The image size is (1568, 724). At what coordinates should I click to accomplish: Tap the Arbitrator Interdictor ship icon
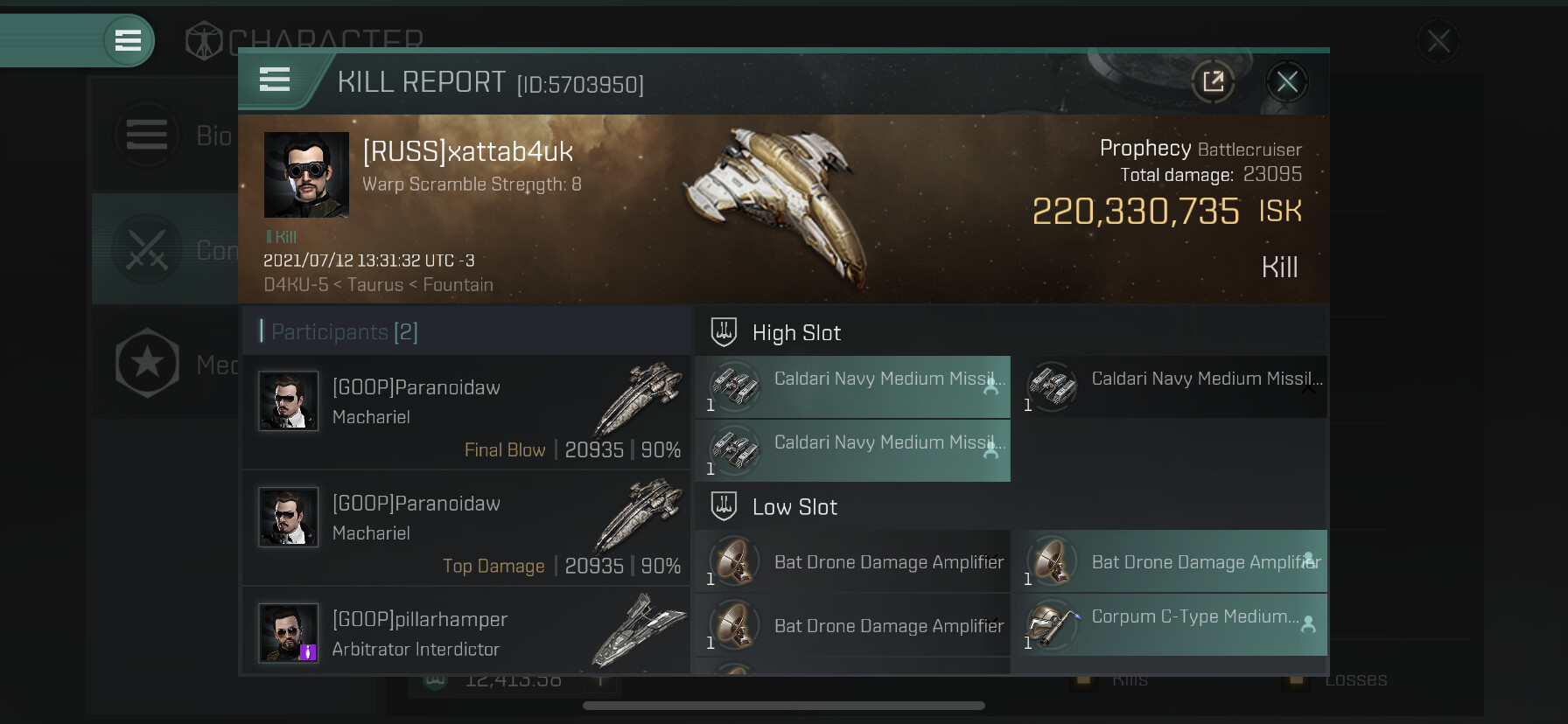point(637,630)
